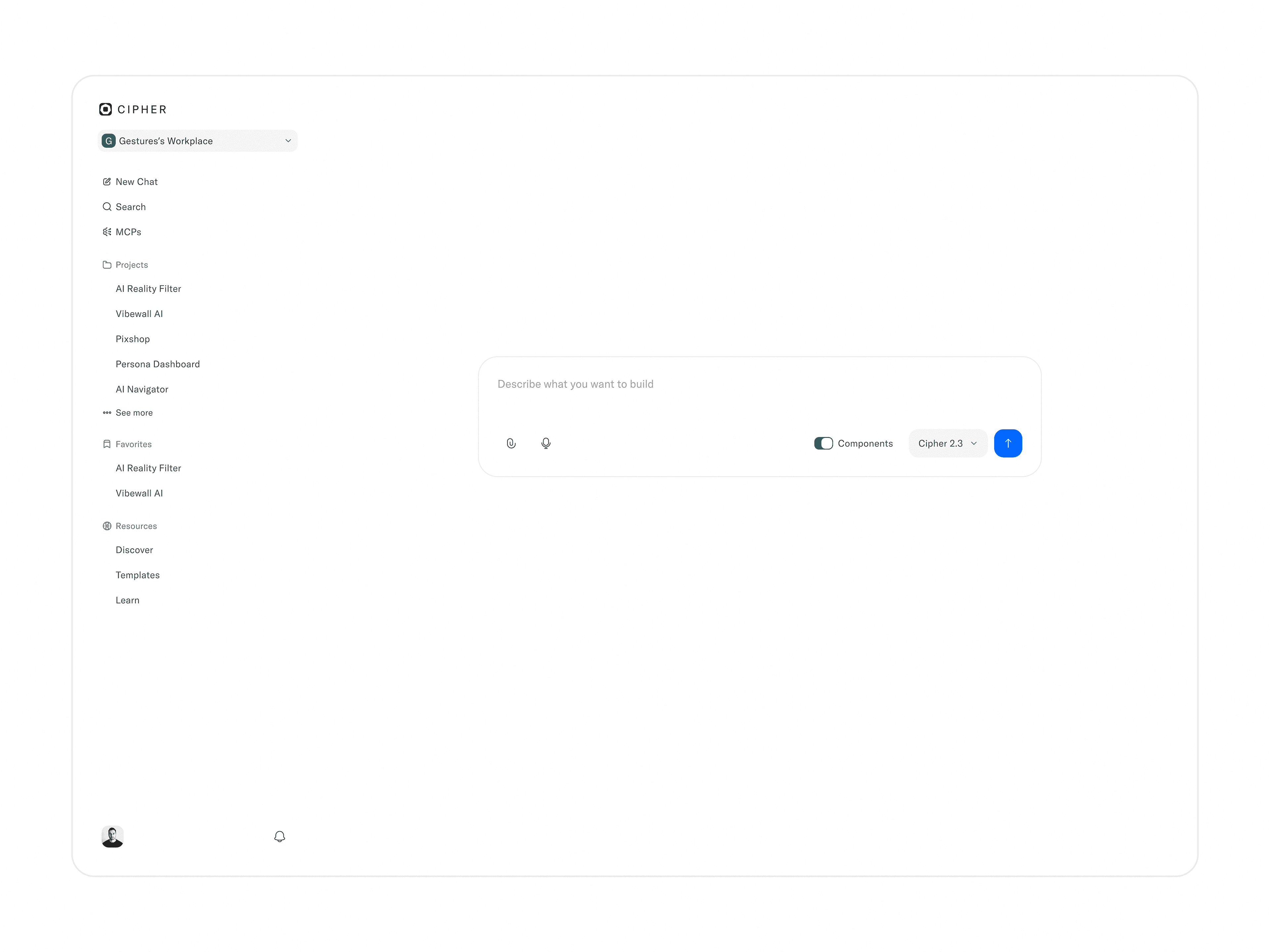Open notifications bell icon
The height and width of the screenshot is (952, 1270).
pos(279,836)
